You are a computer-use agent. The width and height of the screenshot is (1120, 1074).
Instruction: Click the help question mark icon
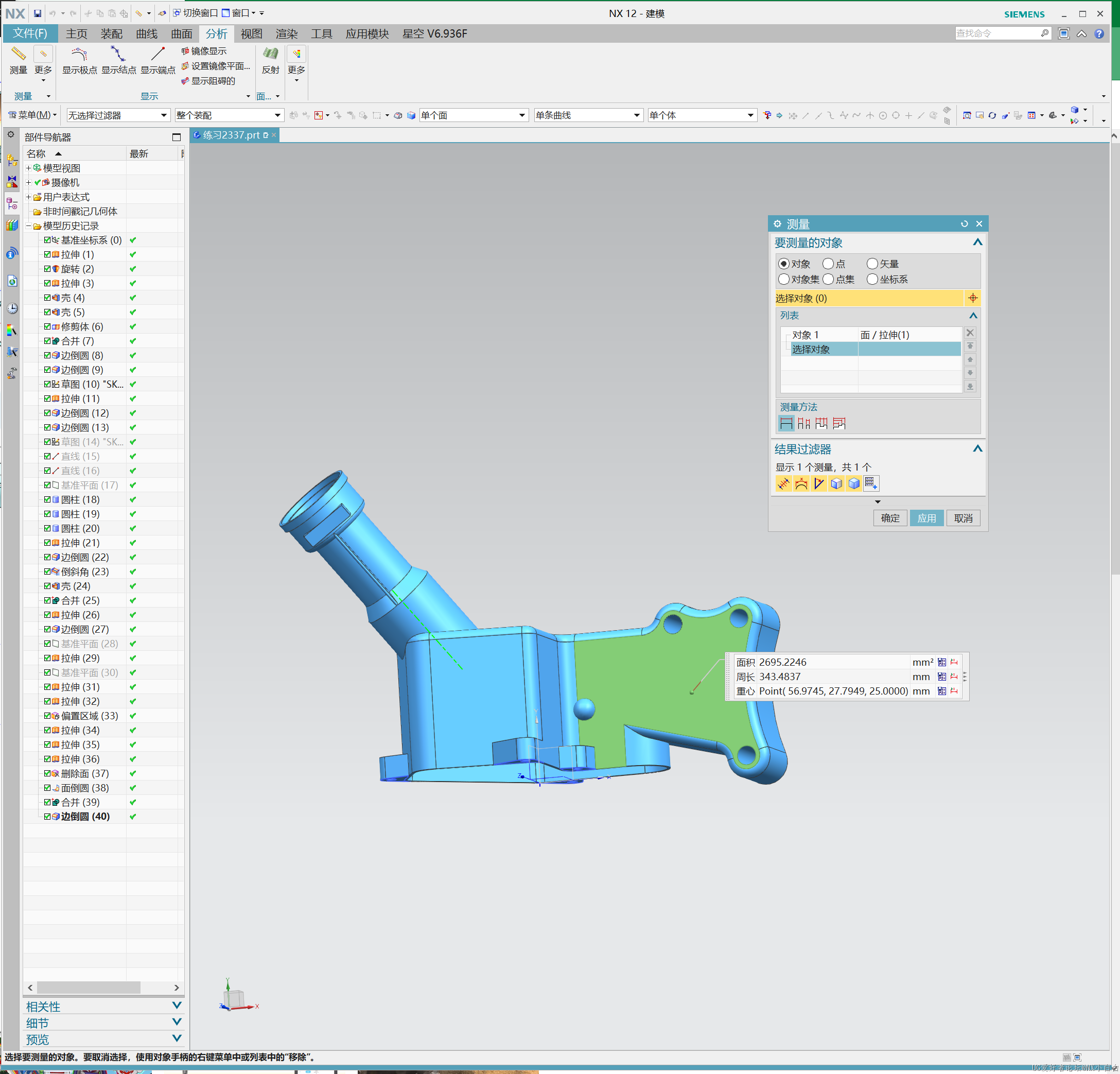pos(1099,33)
